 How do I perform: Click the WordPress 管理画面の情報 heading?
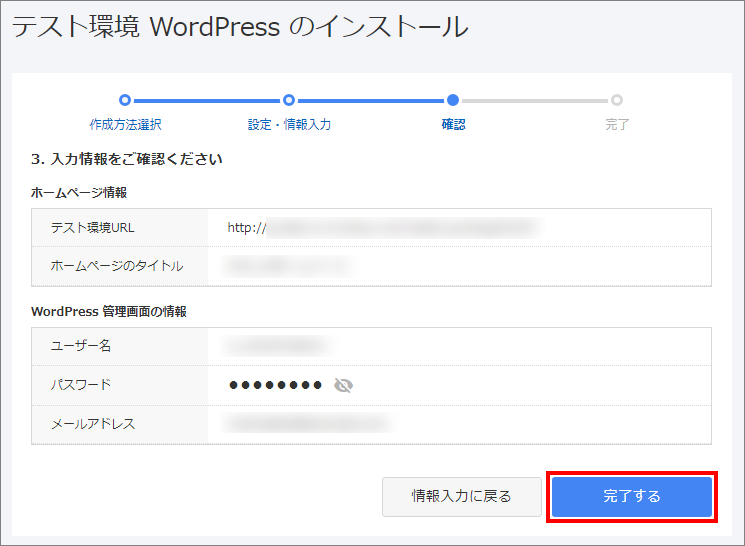[109, 311]
